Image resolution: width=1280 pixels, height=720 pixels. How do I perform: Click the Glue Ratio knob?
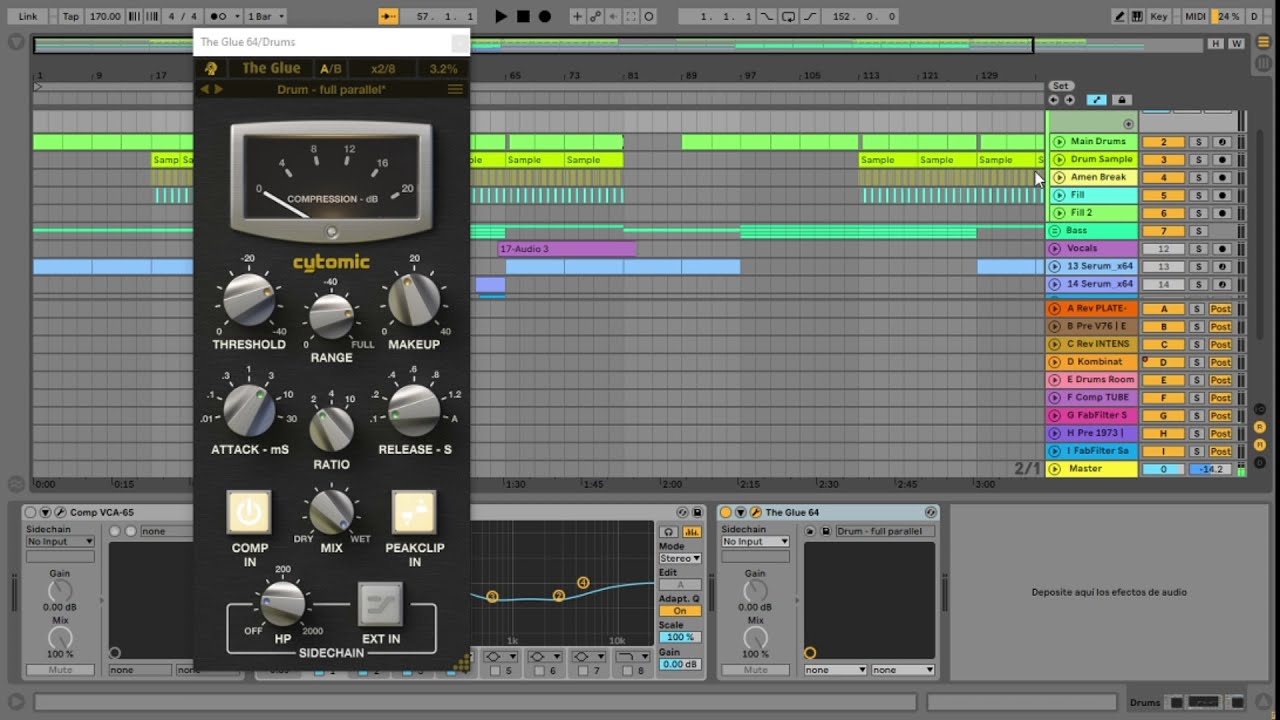pos(331,428)
